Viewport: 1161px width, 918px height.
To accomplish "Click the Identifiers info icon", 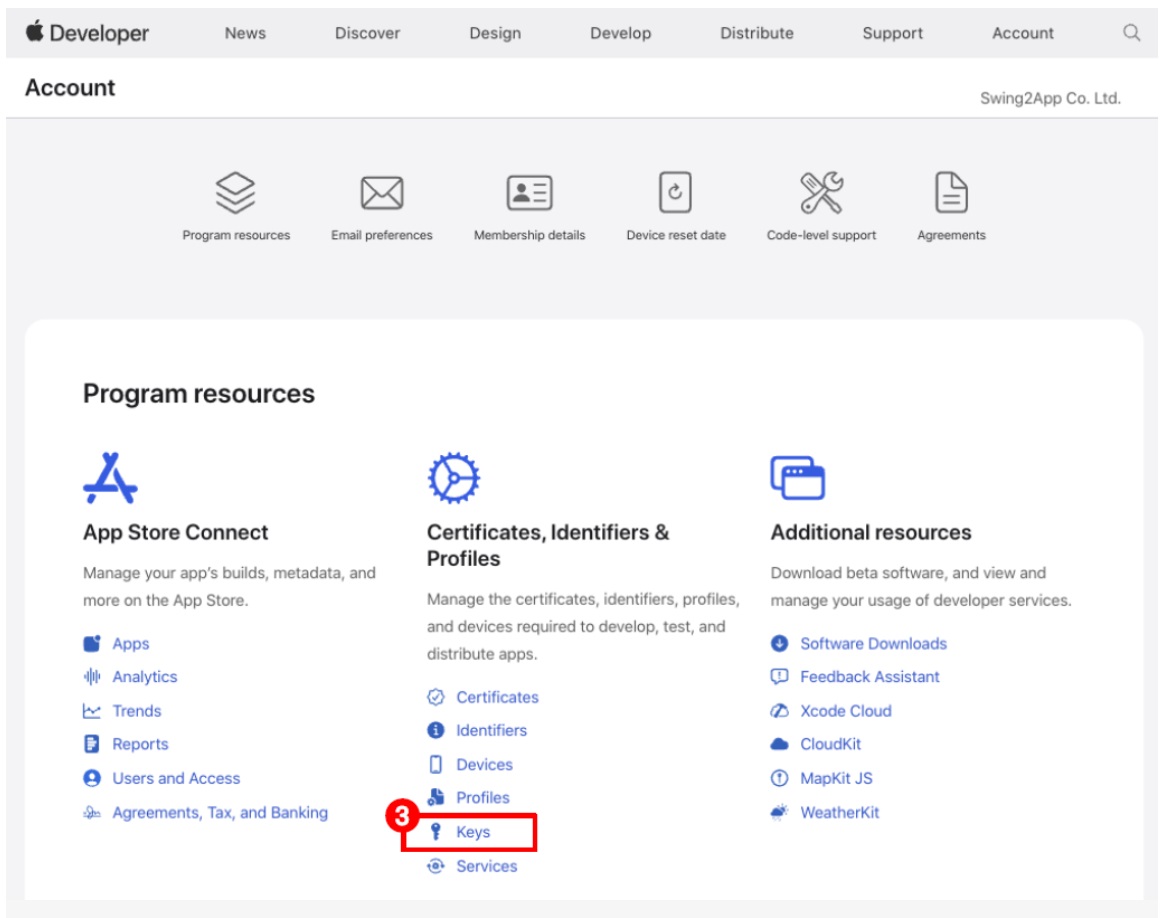I will tap(436, 730).
